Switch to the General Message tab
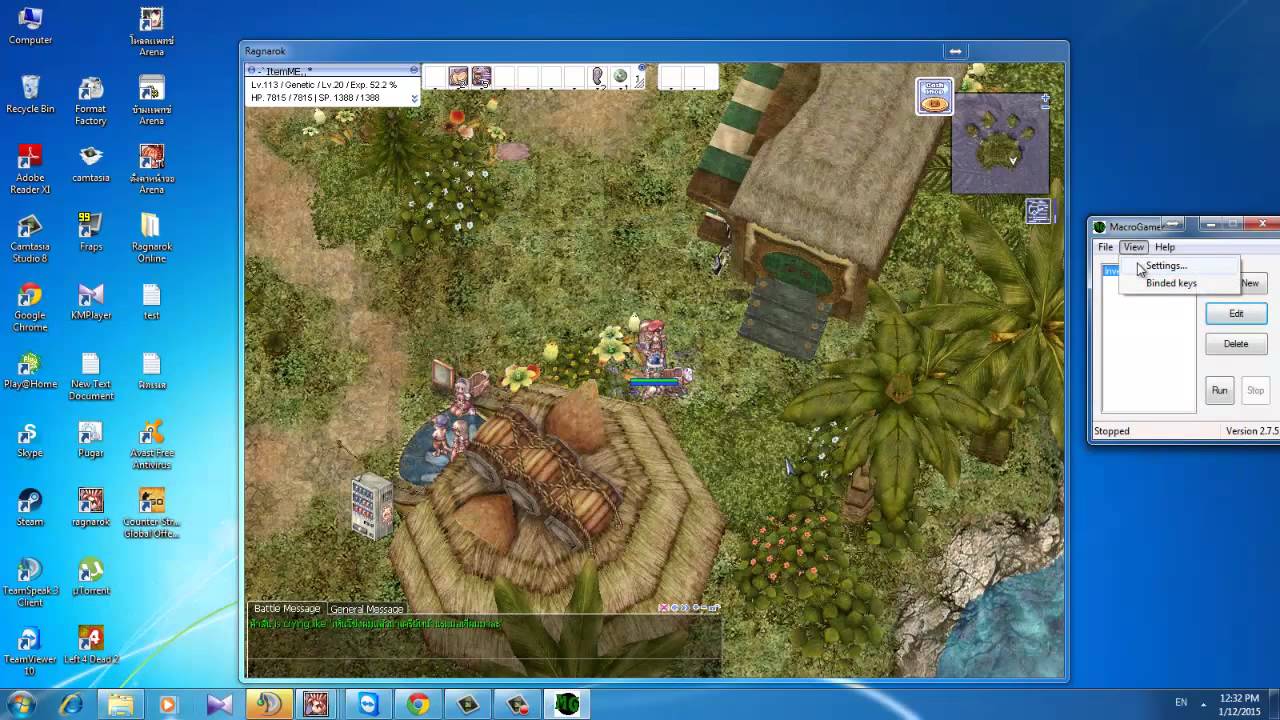The height and width of the screenshot is (720, 1280). [366, 608]
